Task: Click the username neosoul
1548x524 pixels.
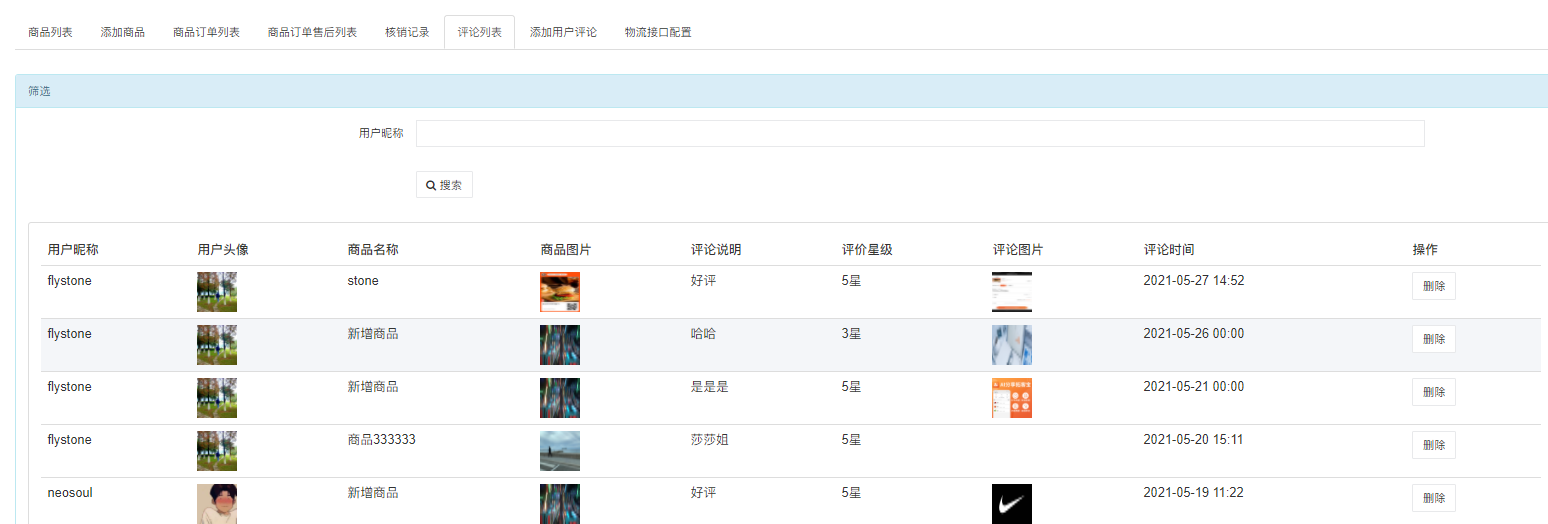Action: tap(70, 493)
